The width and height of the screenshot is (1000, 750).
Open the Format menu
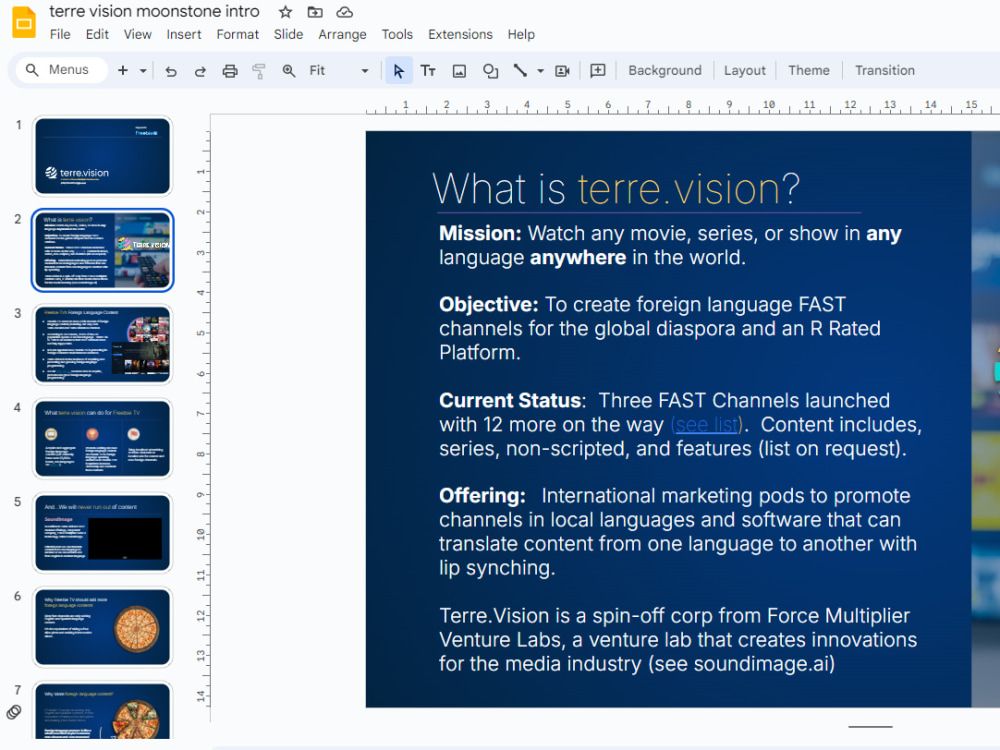[237, 34]
